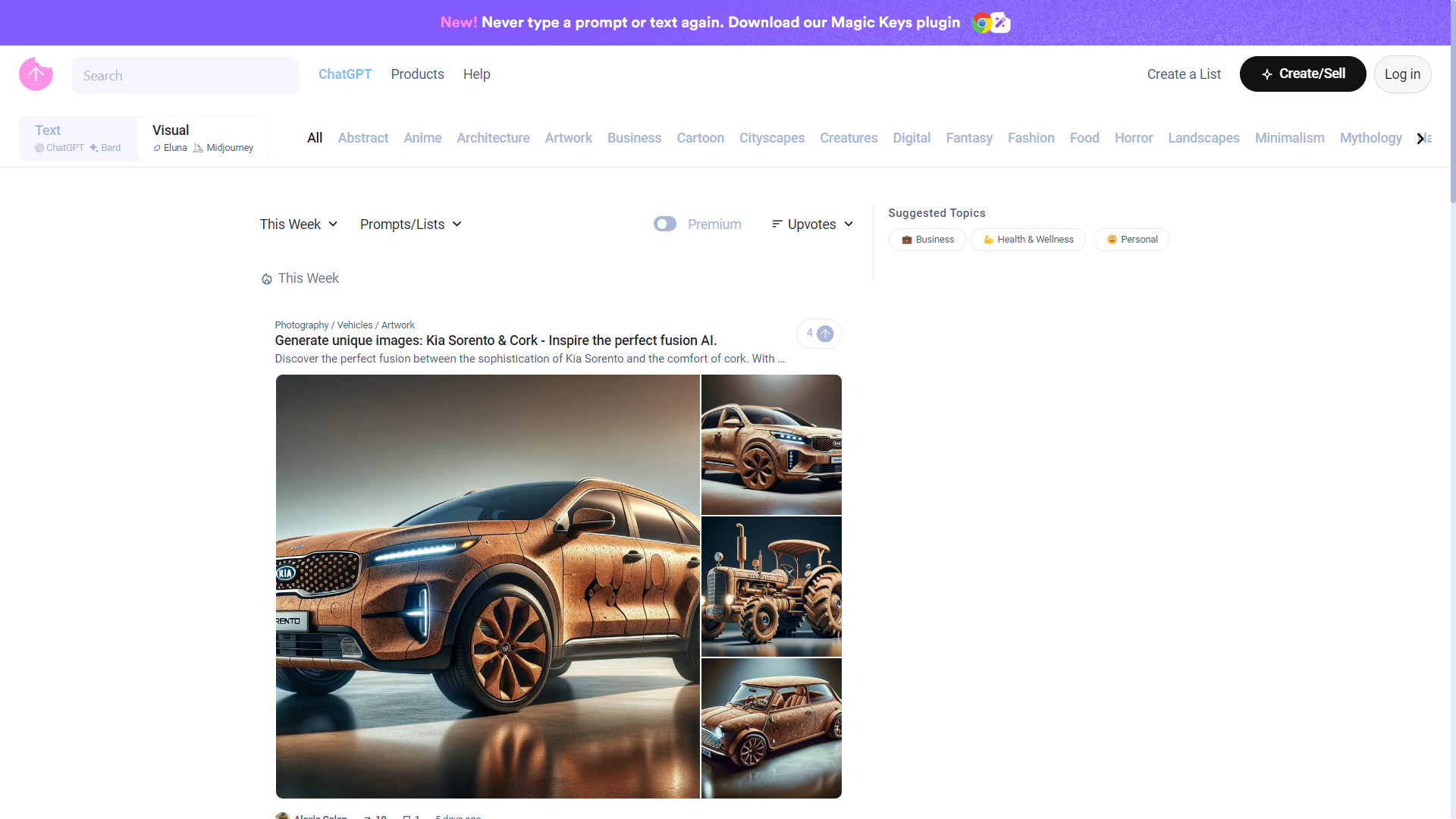
Task: Click the Search input field
Action: [x=186, y=76]
